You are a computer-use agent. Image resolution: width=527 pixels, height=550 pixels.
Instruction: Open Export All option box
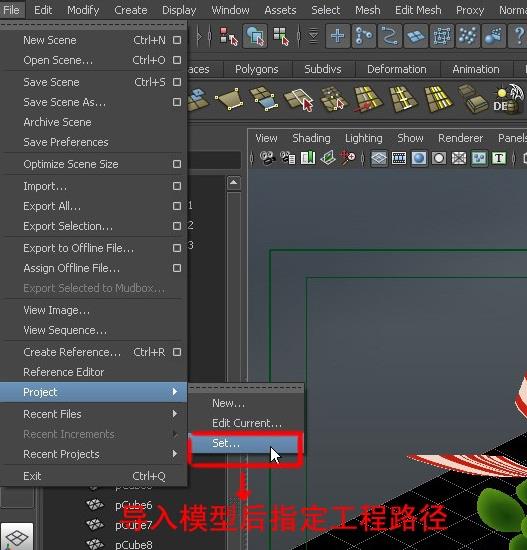click(177, 206)
